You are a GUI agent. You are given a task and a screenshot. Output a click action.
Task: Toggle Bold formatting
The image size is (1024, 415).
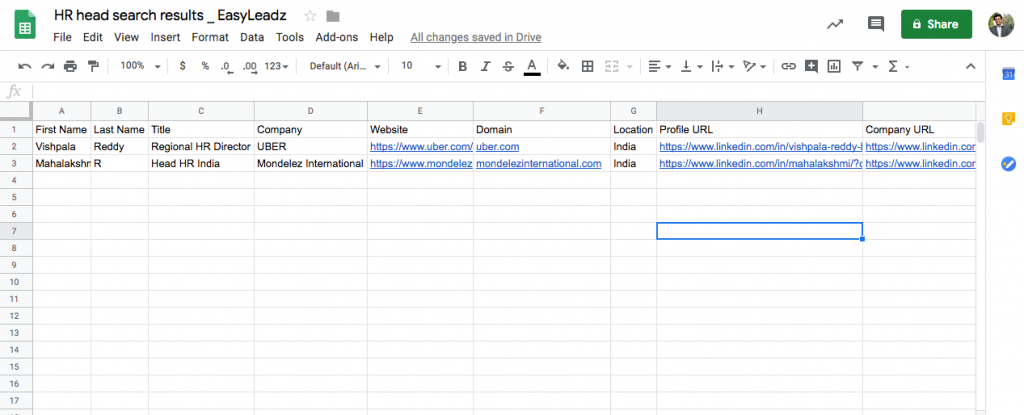pyautogui.click(x=462, y=66)
